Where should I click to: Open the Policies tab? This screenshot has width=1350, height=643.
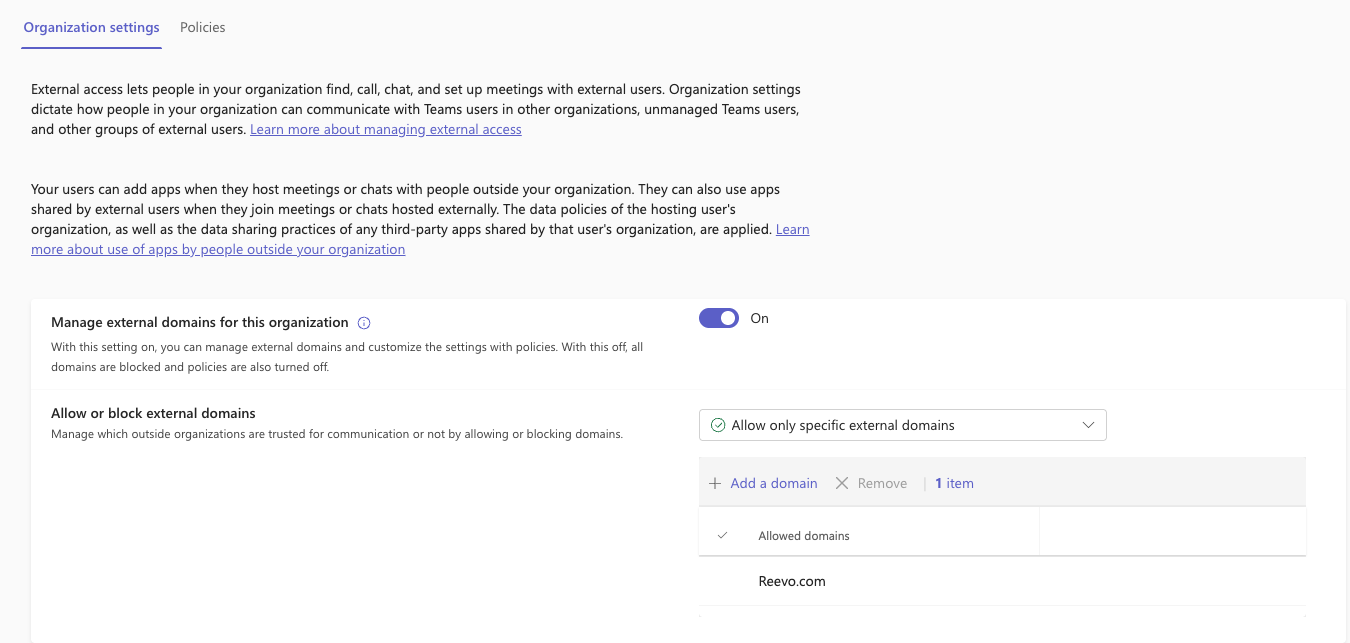202,28
